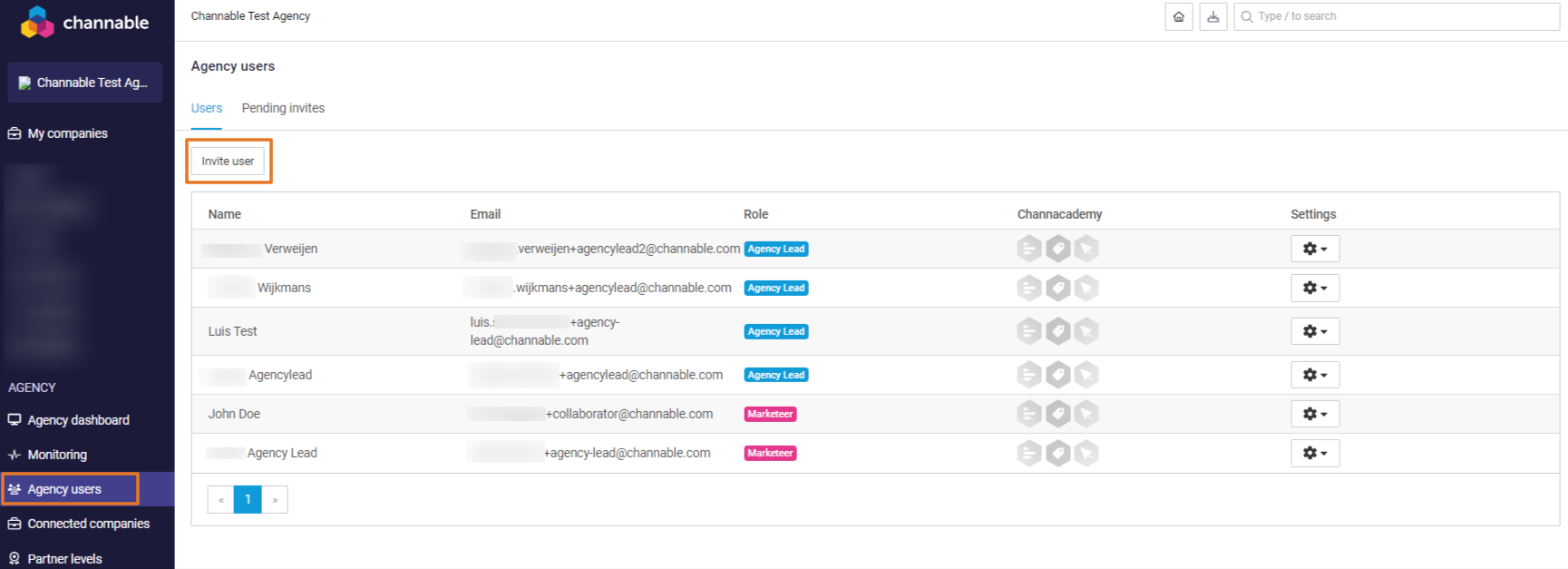Open settings gear dropdown for Luis Test
The image size is (1568, 569).
tap(1315, 331)
